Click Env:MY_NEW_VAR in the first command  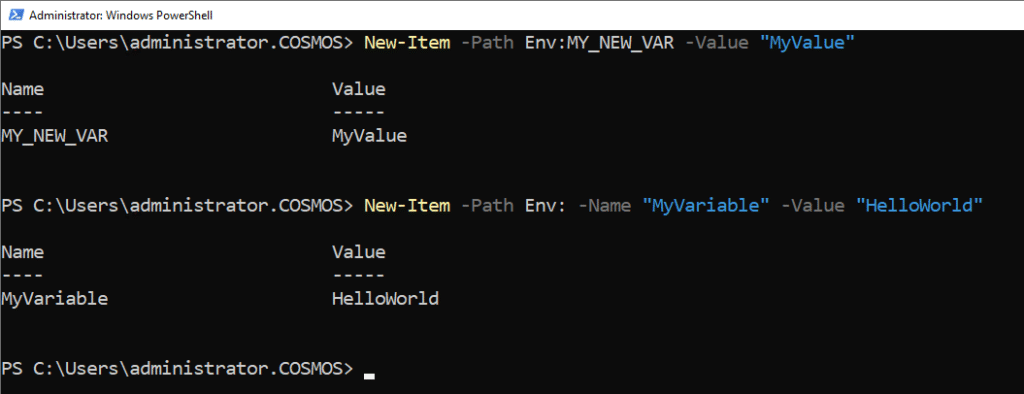599,43
